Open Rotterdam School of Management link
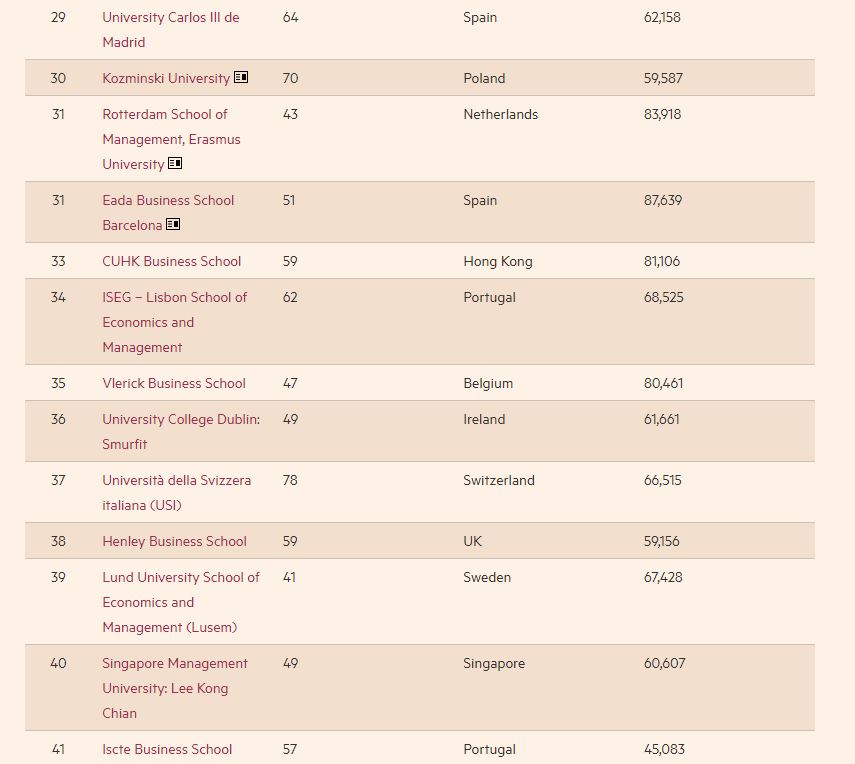Screen dimensions: 855x764 click(171, 139)
